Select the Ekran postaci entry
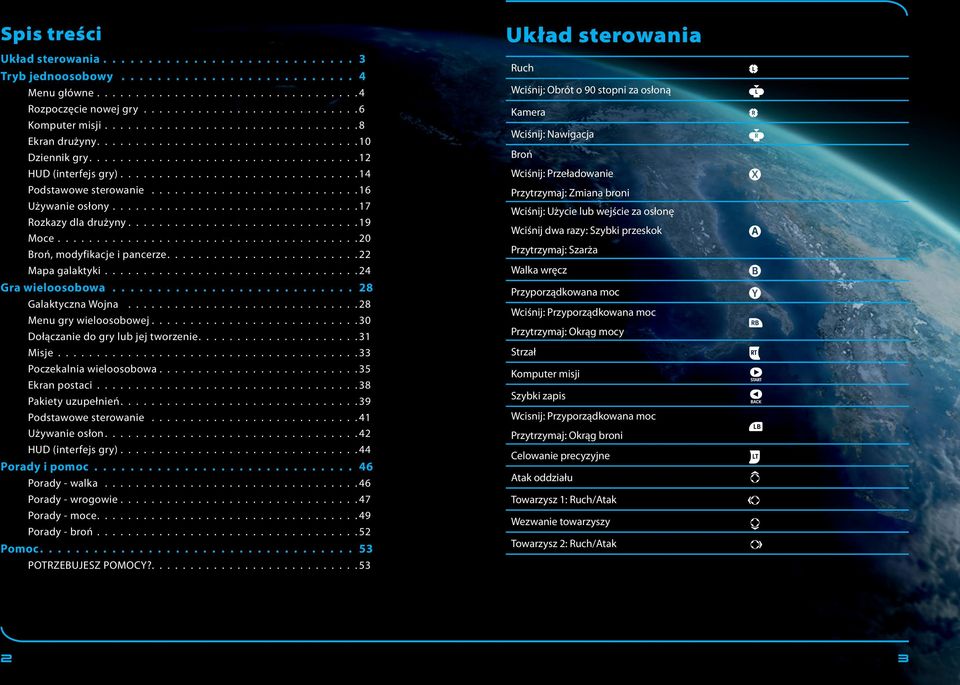Image resolution: width=960 pixels, height=685 pixels. point(199,385)
